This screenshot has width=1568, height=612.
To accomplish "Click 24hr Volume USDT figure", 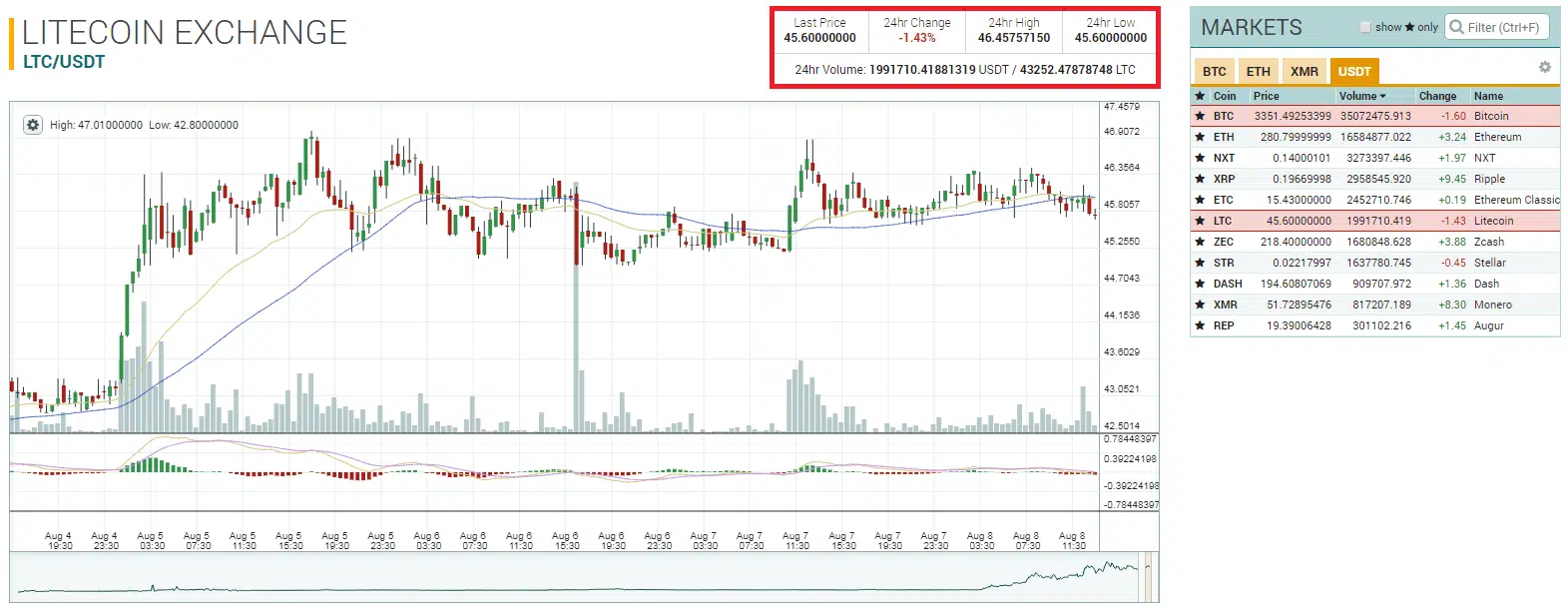I will (924, 70).
